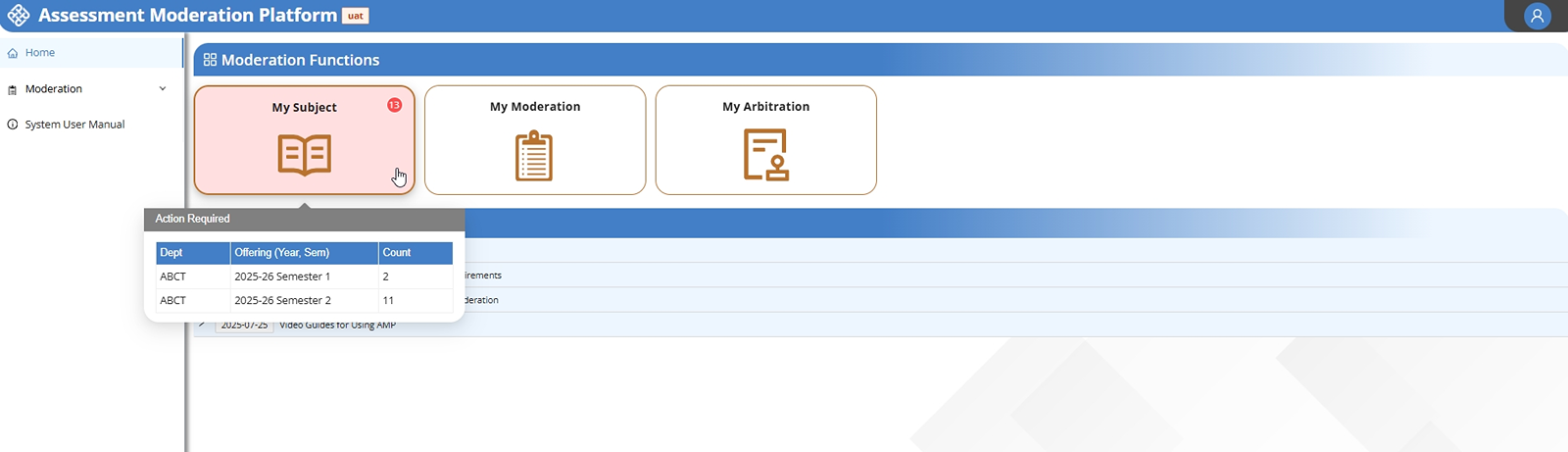Viewport: 1568px width, 452px height.
Task: Click the uat environment tag
Action: click(x=355, y=16)
